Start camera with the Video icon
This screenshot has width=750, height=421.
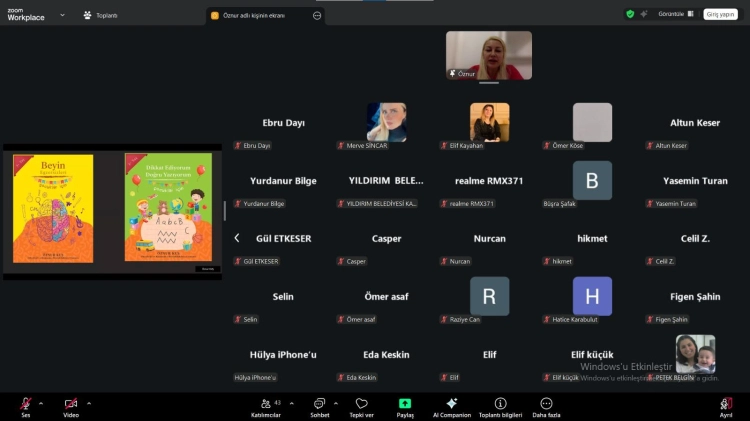pos(71,403)
